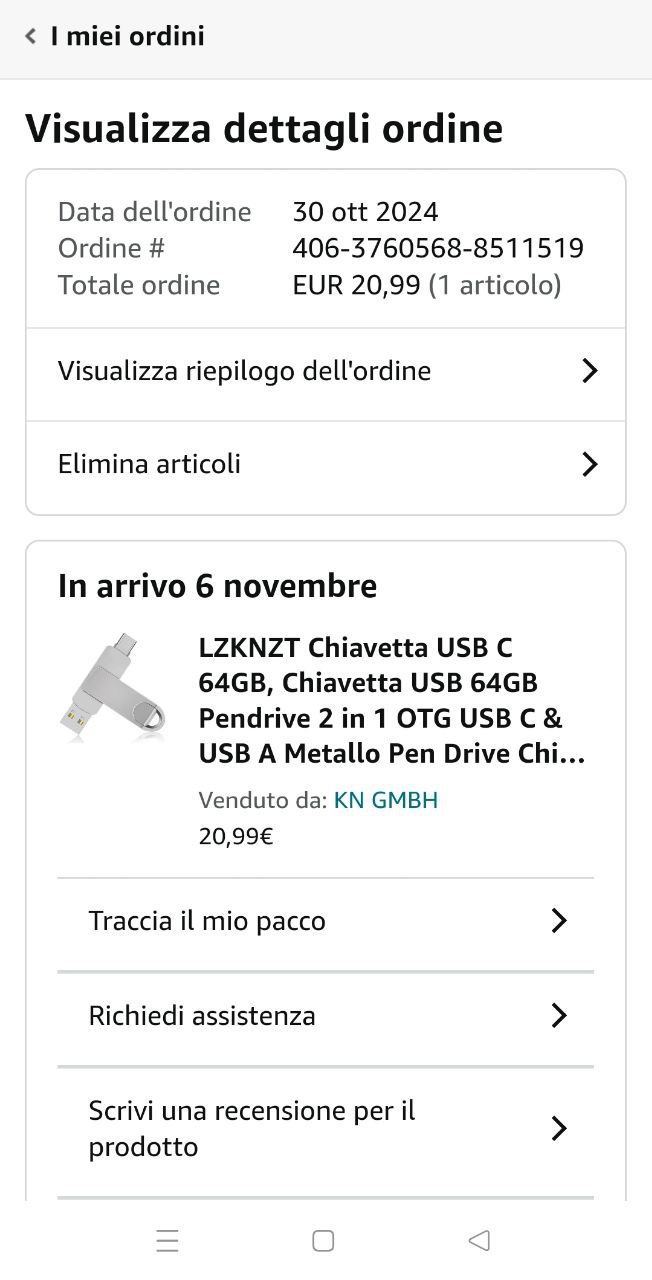Tap the chevron beside Scrivi una recensione
Image resolution: width=652 pixels, height=1280 pixels.
[559, 1128]
